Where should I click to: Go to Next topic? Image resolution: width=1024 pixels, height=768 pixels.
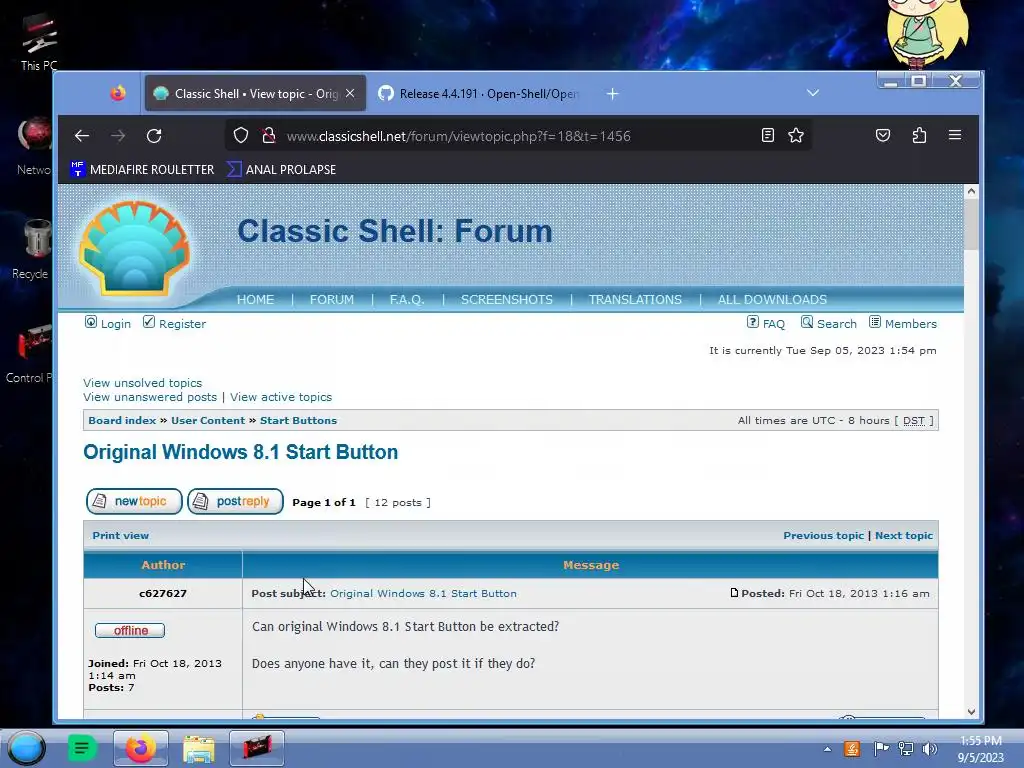point(904,536)
